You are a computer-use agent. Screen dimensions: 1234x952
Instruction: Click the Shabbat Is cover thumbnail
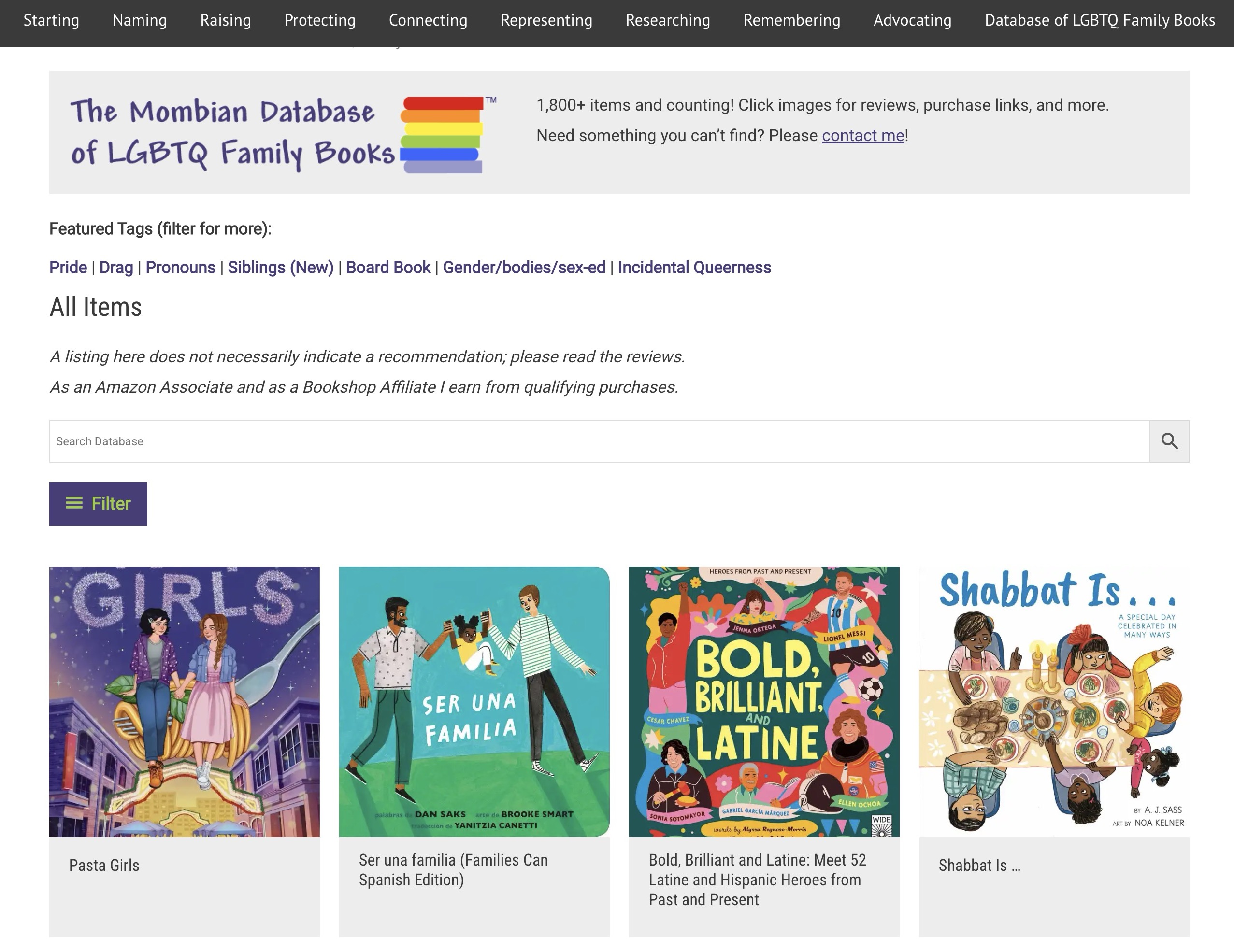pos(1054,701)
